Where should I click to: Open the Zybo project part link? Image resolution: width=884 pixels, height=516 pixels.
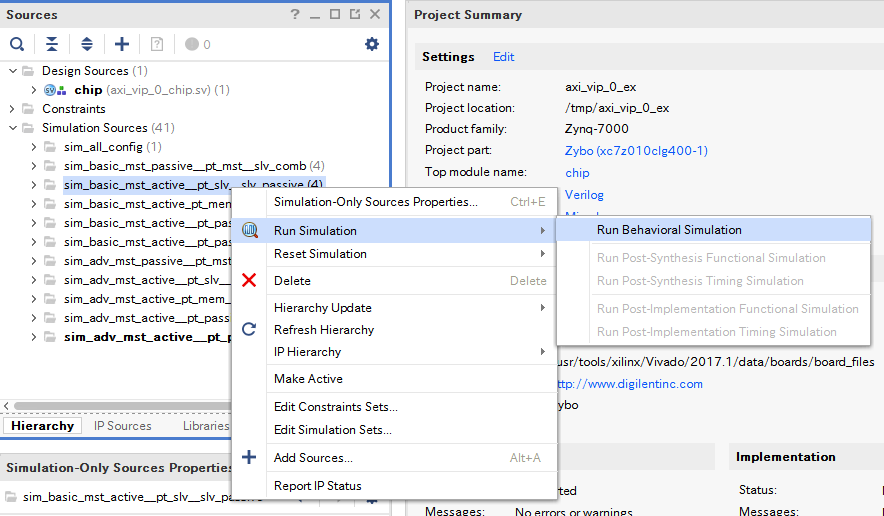[636, 151]
